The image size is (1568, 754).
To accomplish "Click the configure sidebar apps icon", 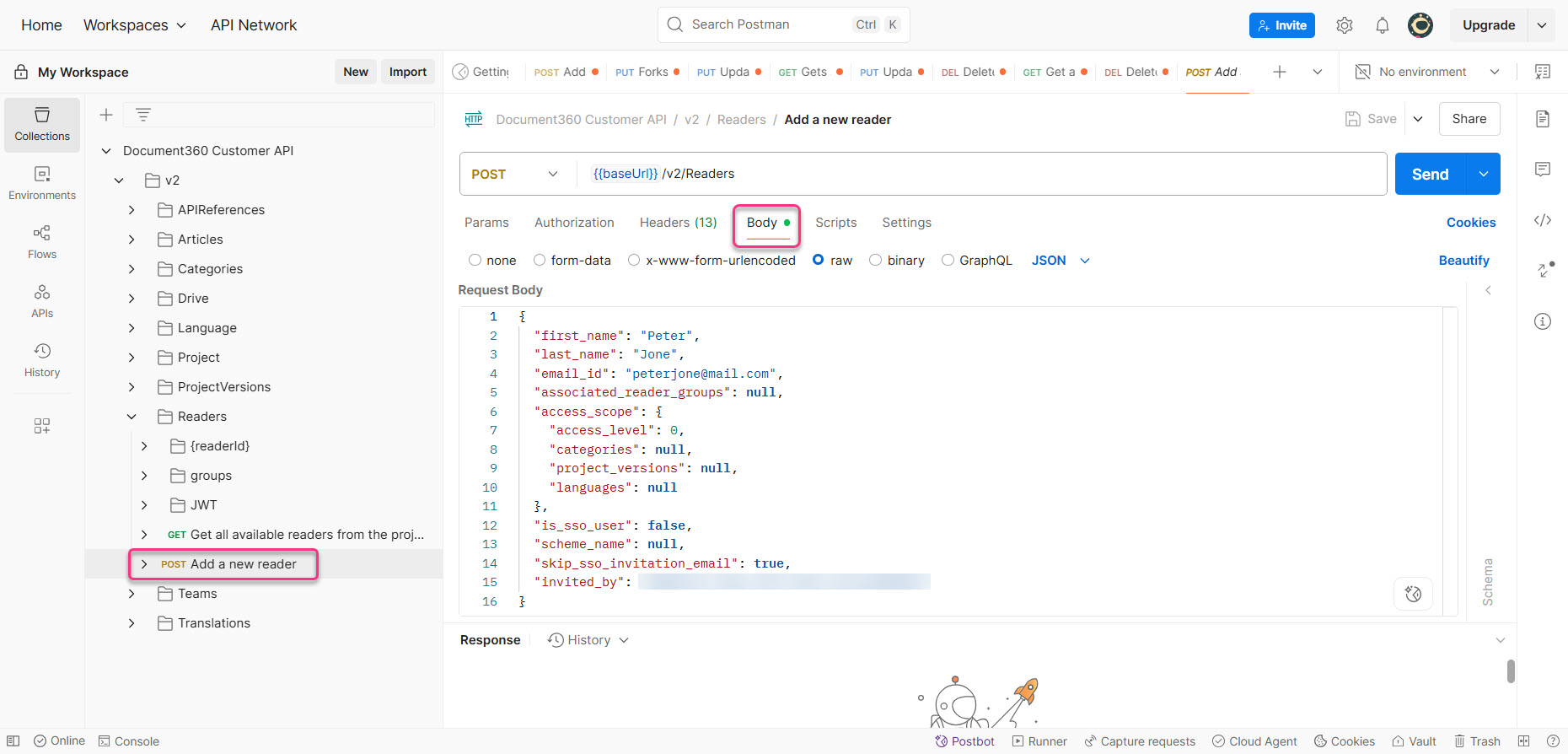I will [42, 426].
